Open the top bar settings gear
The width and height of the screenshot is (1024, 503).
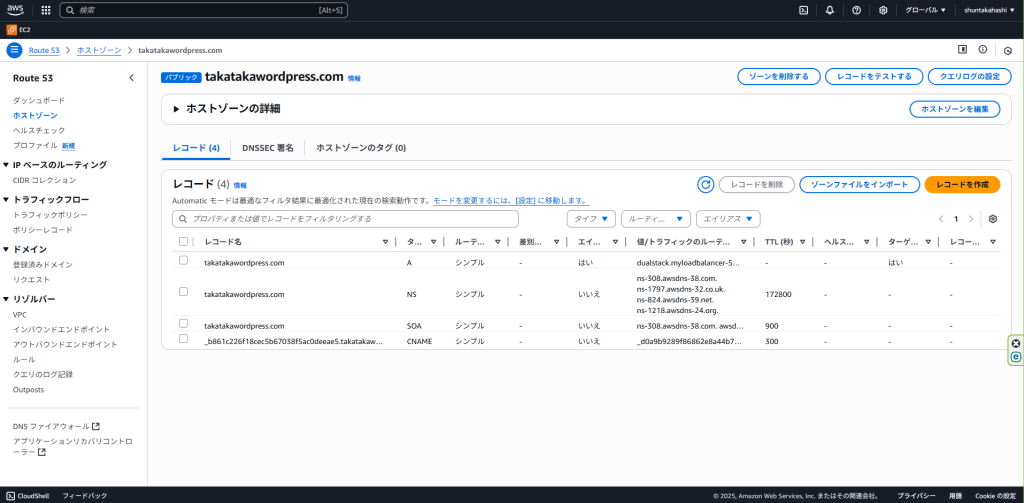point(883,10)
